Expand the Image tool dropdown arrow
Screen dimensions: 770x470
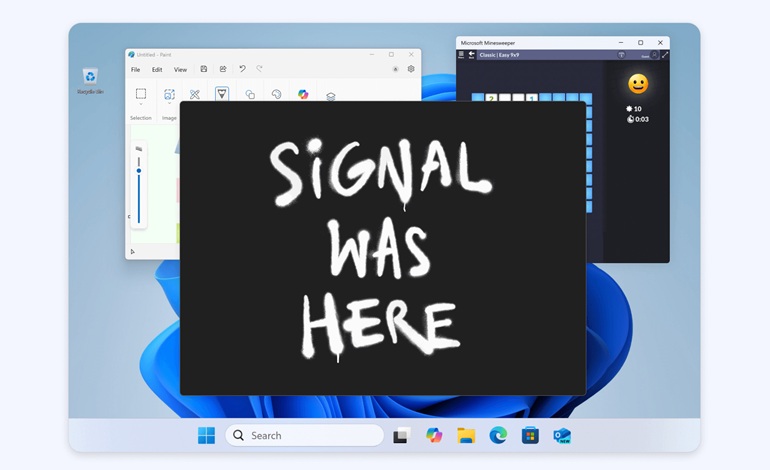click(169, 104)
